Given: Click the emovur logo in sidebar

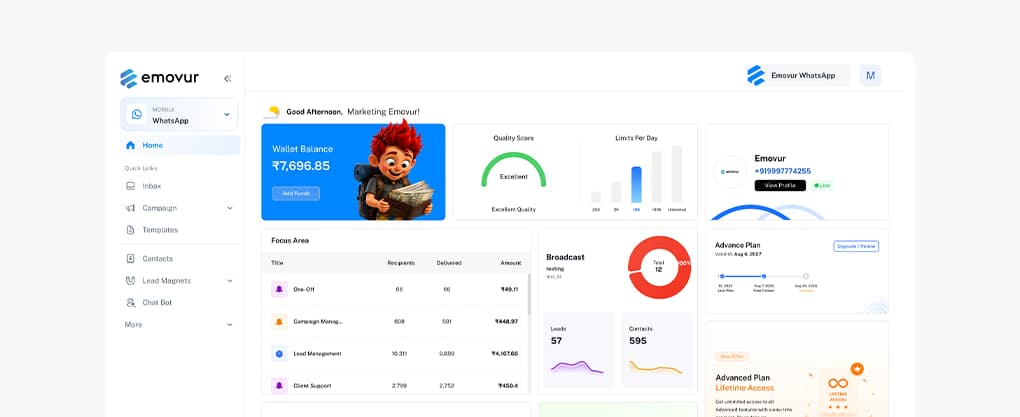Looking at the screenshot, I should pyautogui.click(x=159, y=79).
